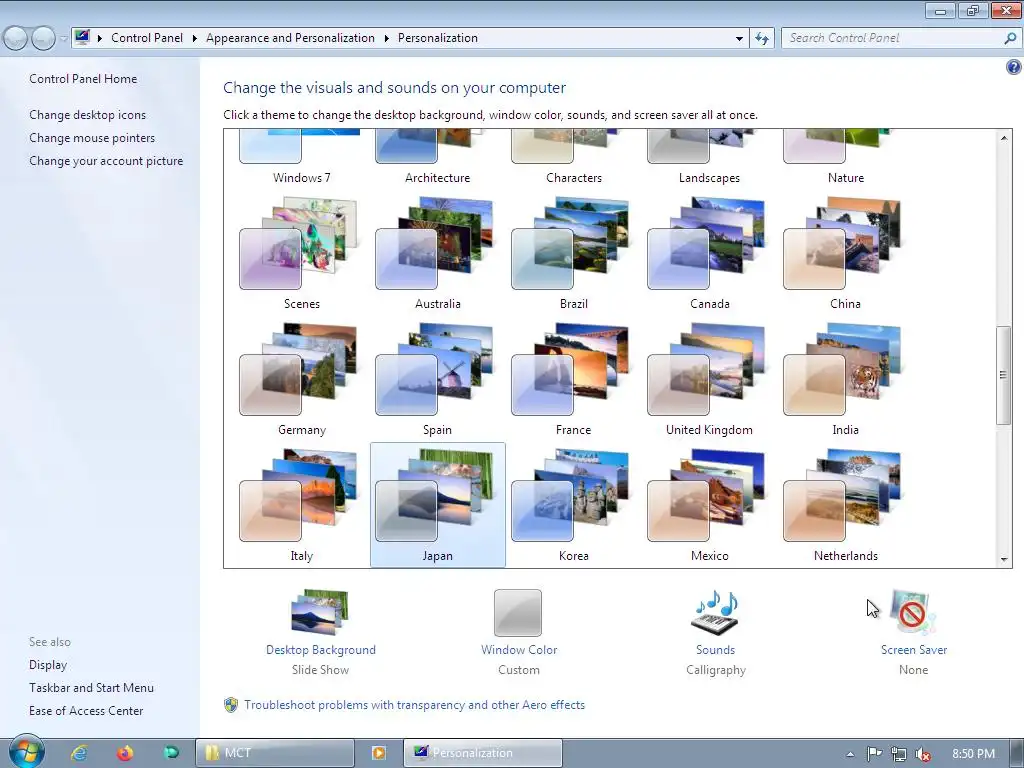Apply the Characters theme
The image size is (1024, 768).
coord(573,159)
